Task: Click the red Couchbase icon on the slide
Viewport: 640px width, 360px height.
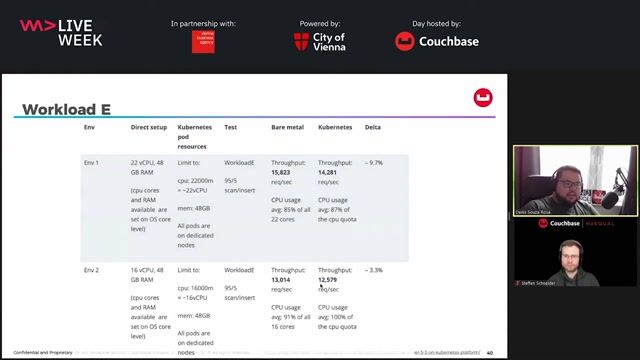Action: point(483,98)
